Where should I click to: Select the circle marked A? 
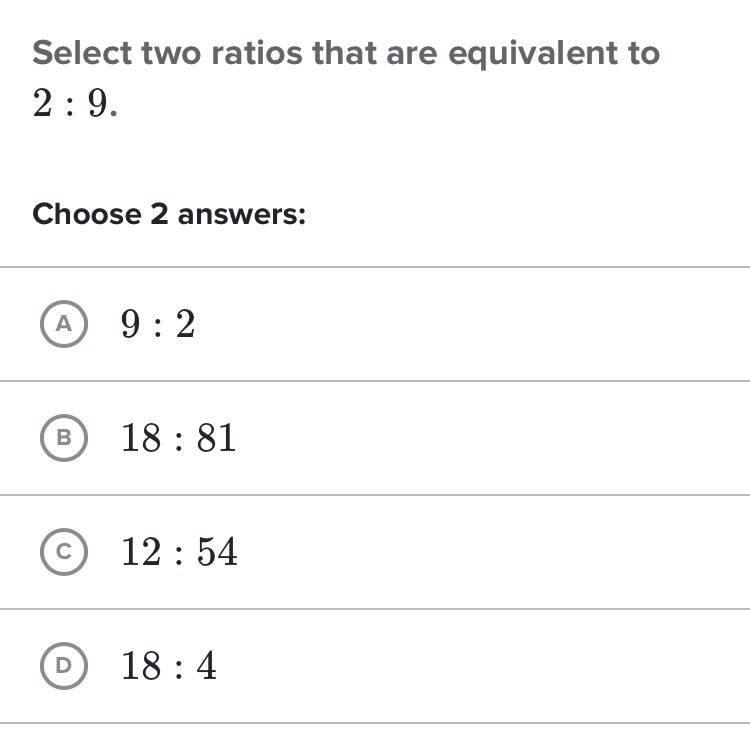(x=64, y=324)
